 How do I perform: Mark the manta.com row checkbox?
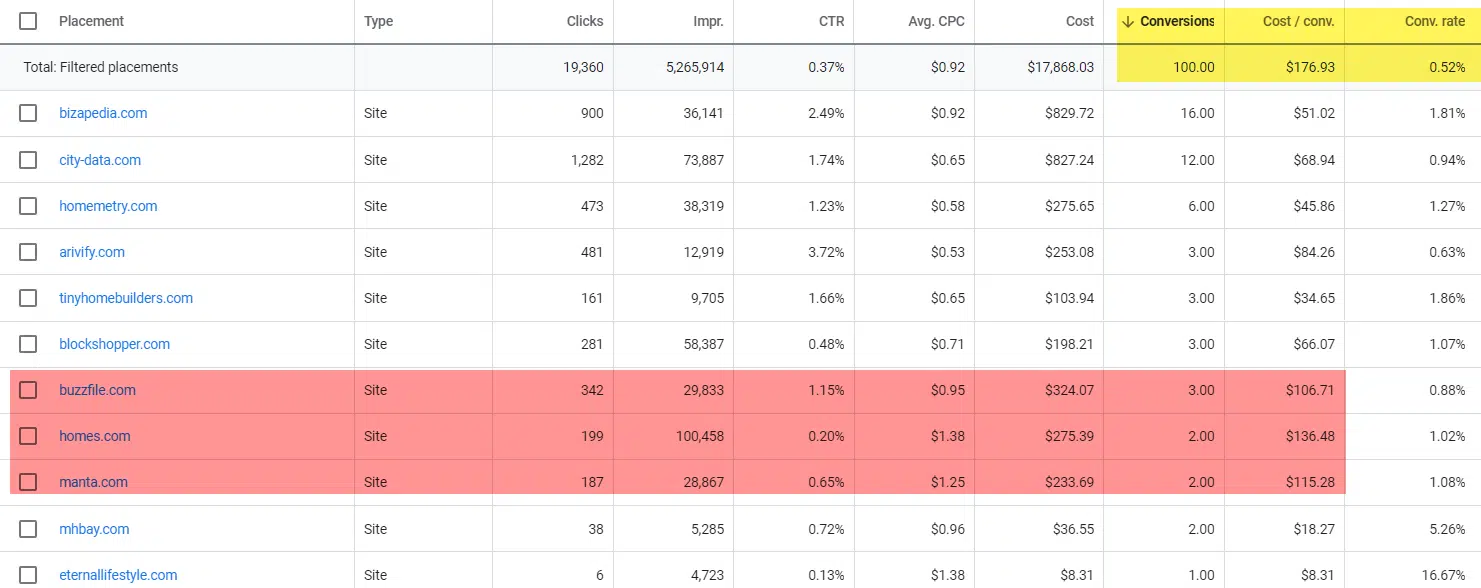pos(28,482)
